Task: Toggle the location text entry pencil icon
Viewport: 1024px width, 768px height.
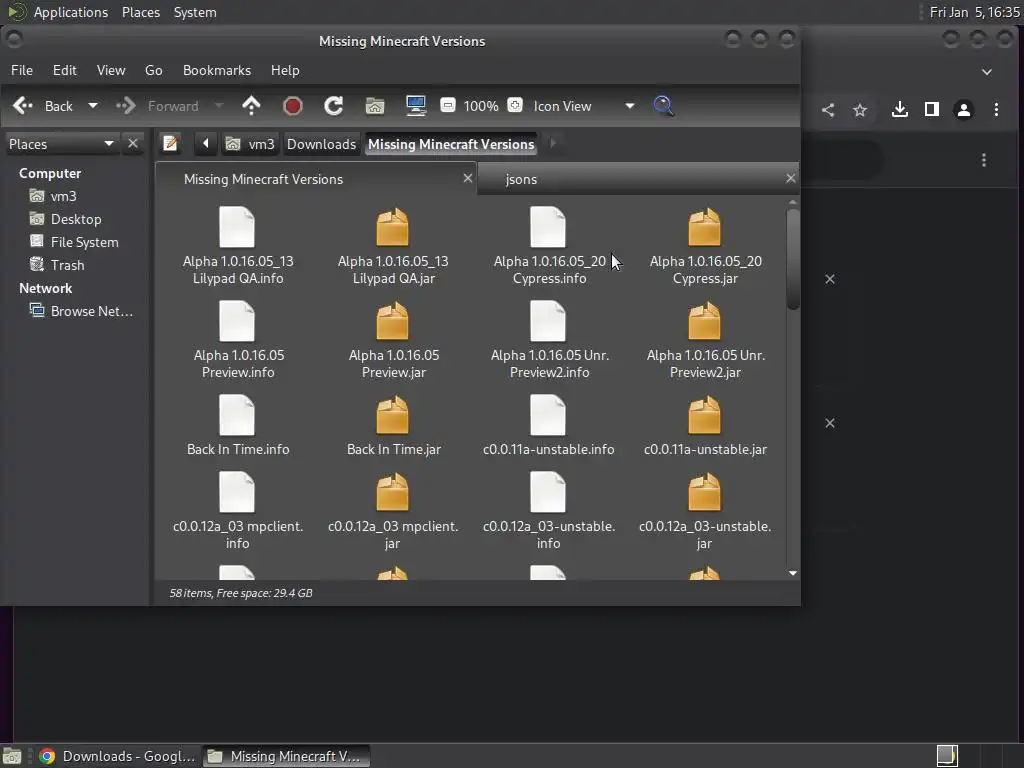Action: coord(170,143)
